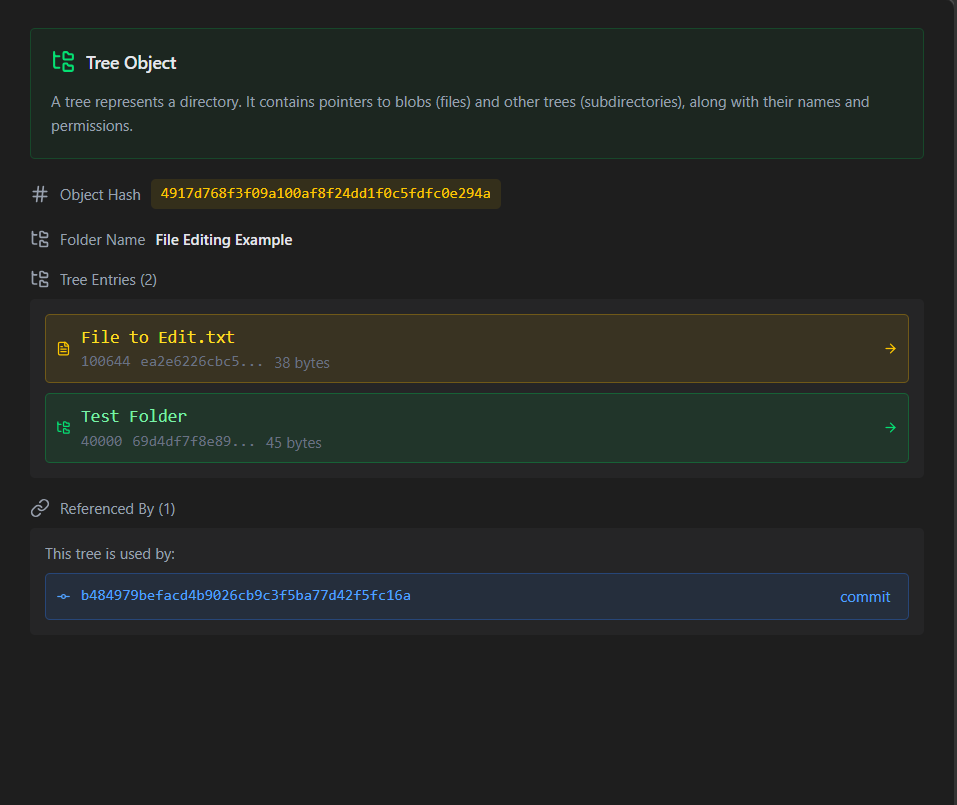This screenshot has width=957, height=805.
Task: Click the blue commit label
Action: pos(865,597)
